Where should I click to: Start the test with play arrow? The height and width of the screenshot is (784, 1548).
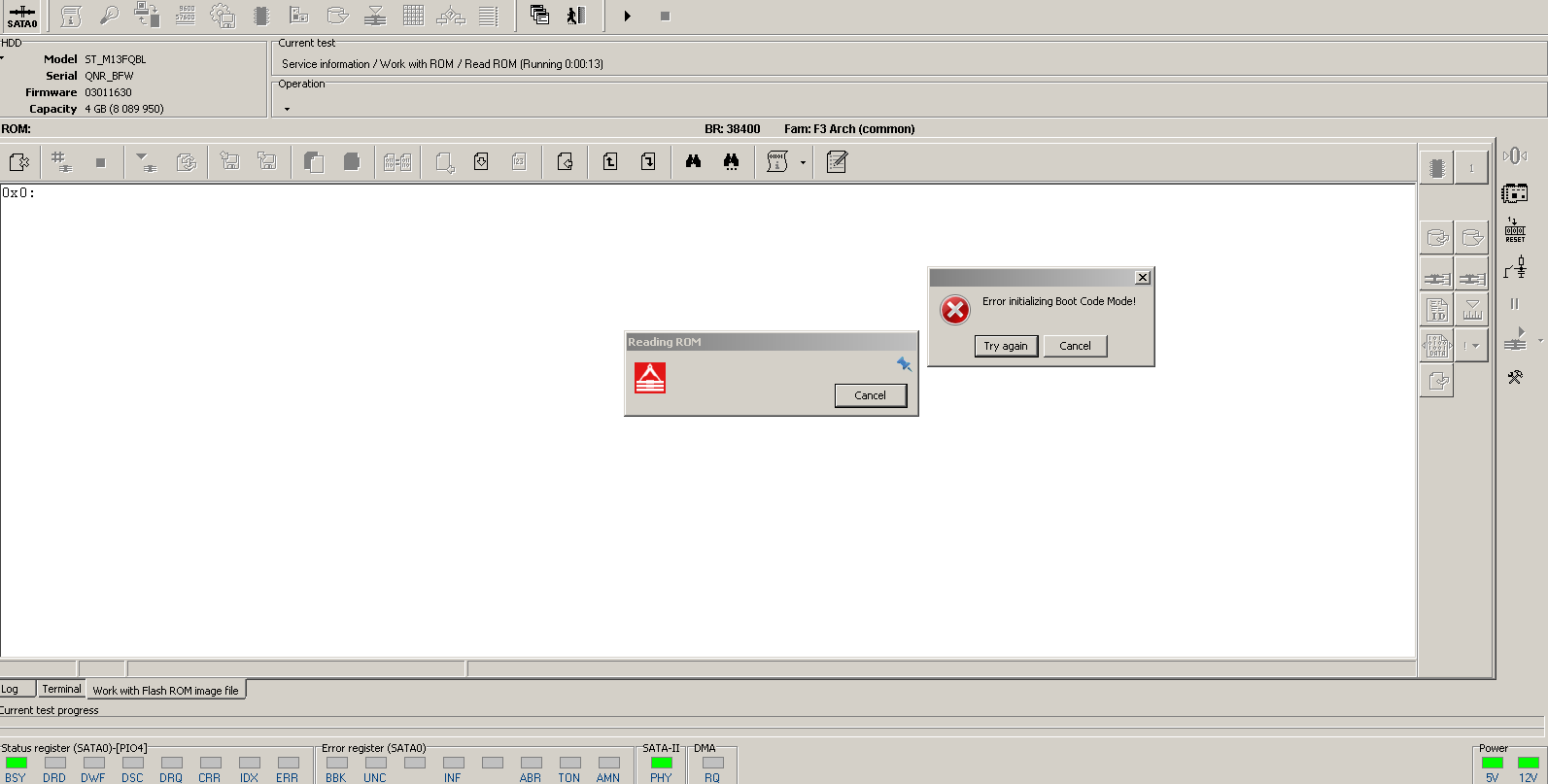[x=628, y=16]
